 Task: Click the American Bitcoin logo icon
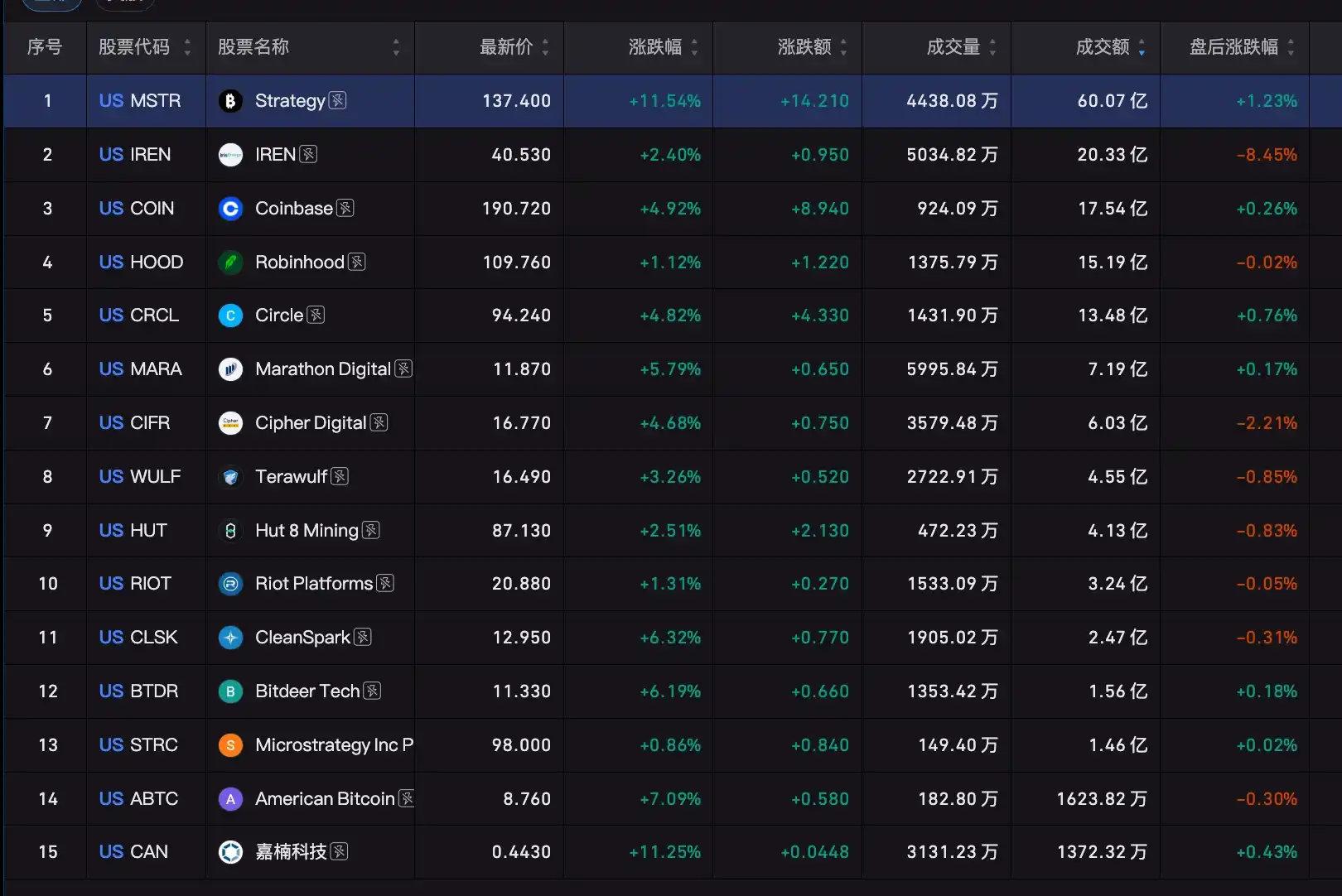tap(230, 799)
